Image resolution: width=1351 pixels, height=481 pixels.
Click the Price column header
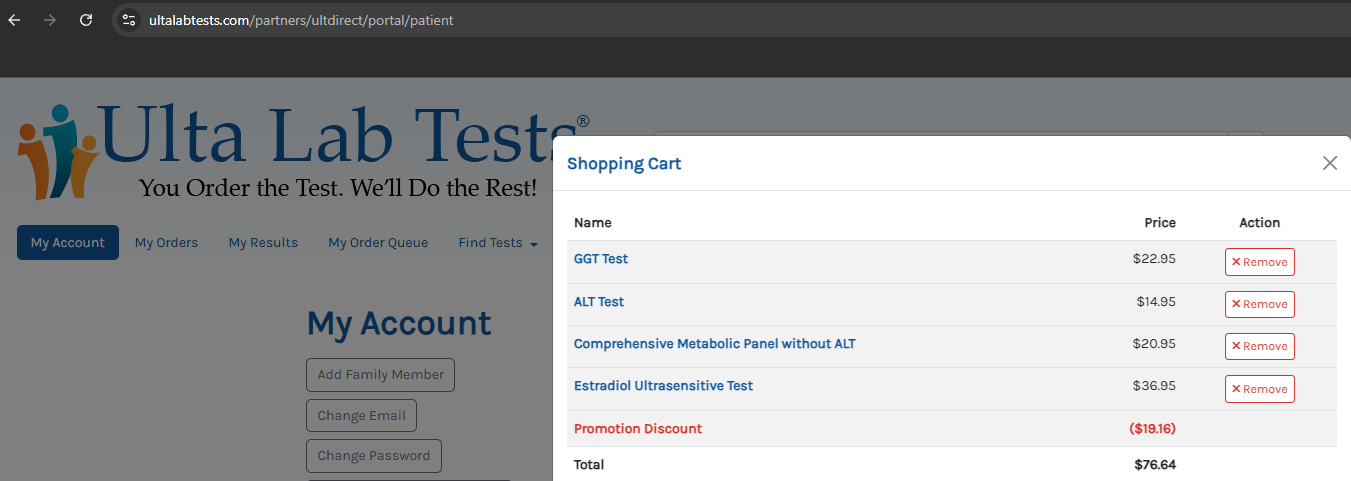point(1160,223)
